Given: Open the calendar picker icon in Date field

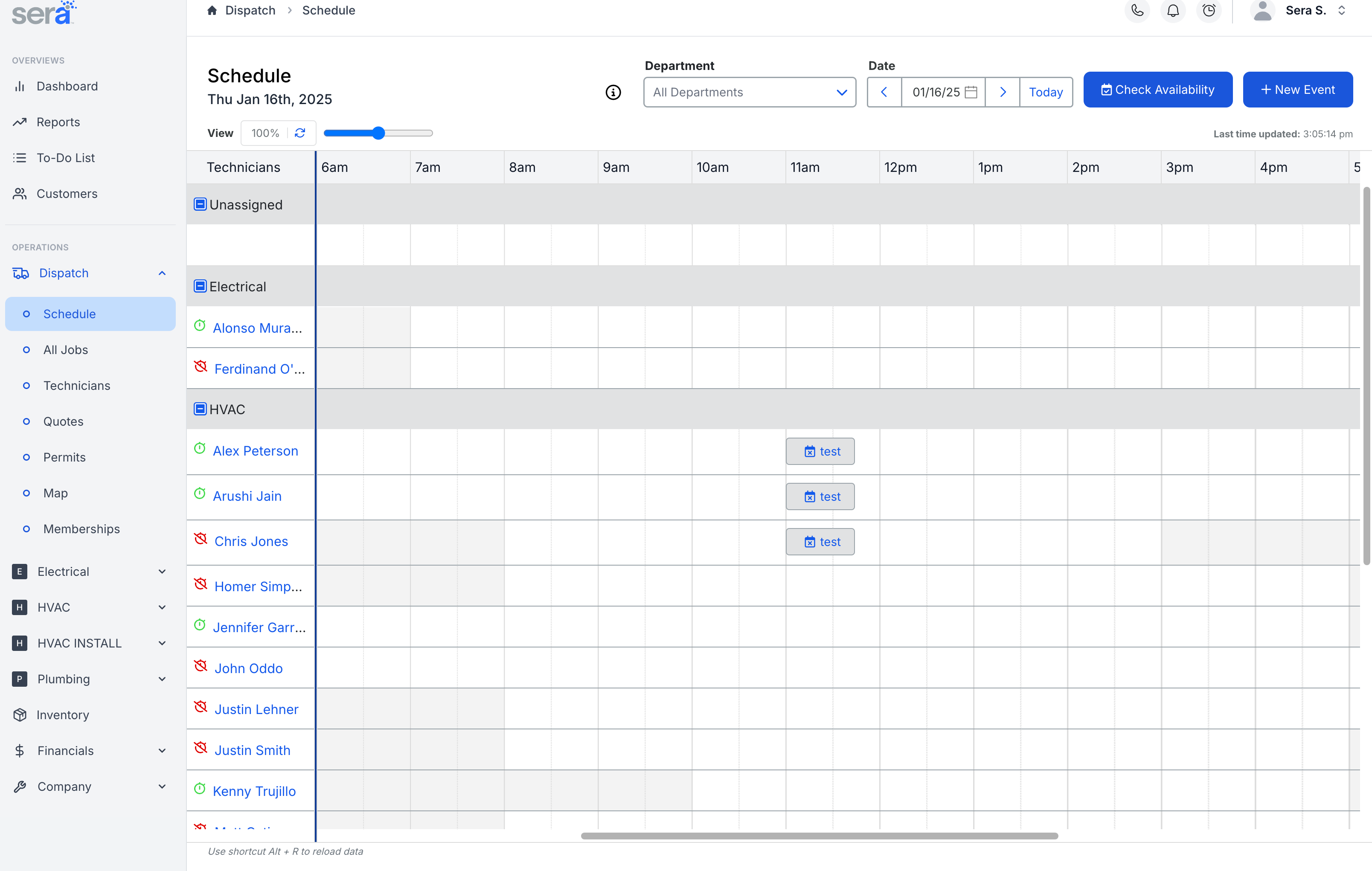Looking at the screenshot, I should pyautogui.click(x=971, y=92).
